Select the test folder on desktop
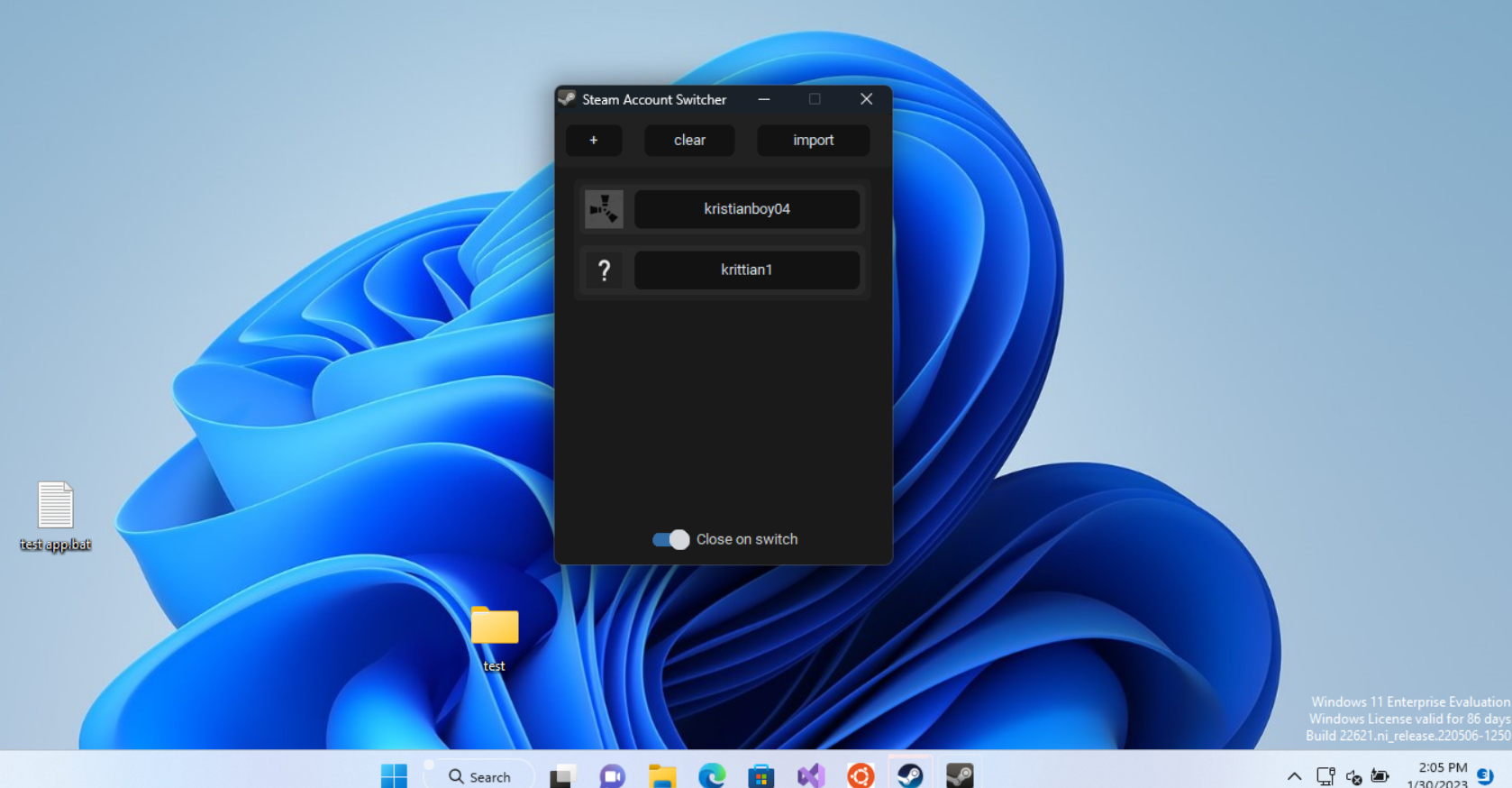 point(495,638)
